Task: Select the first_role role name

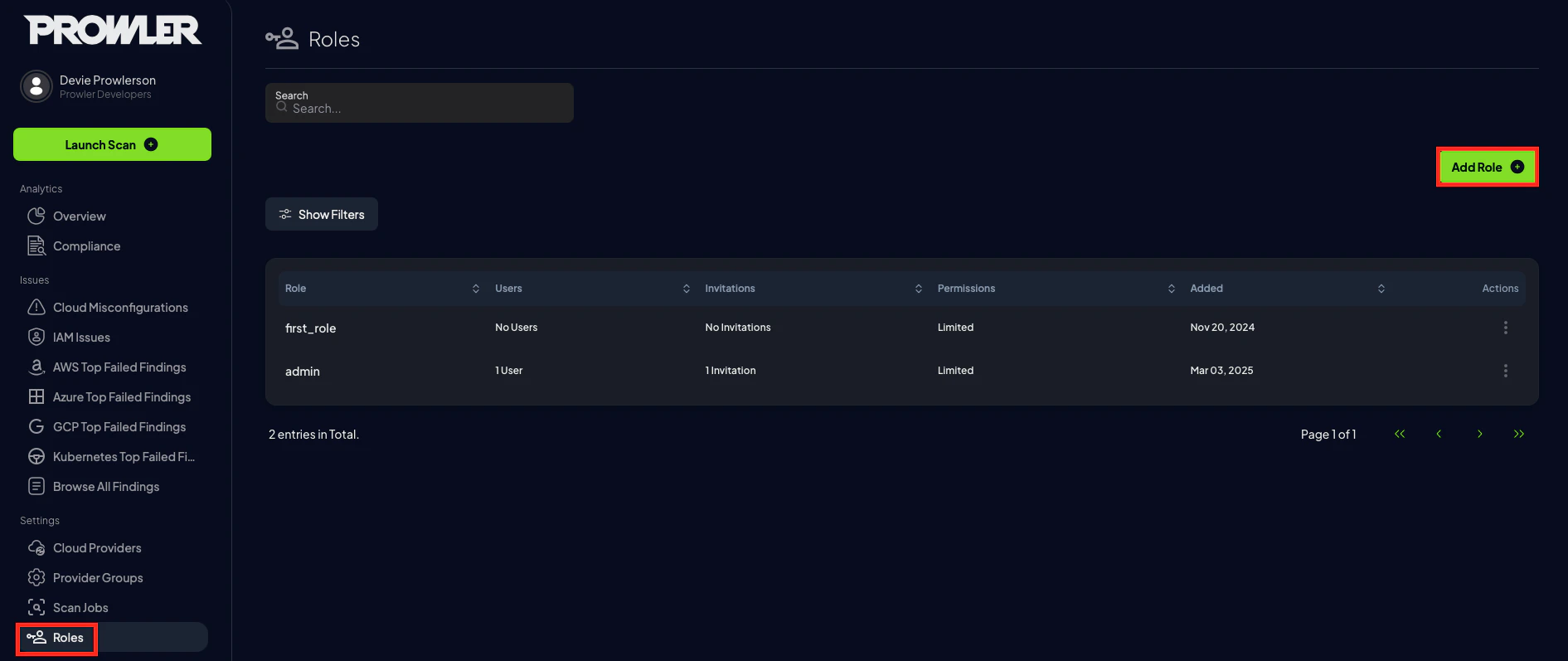Action: (x=310, y=328)
